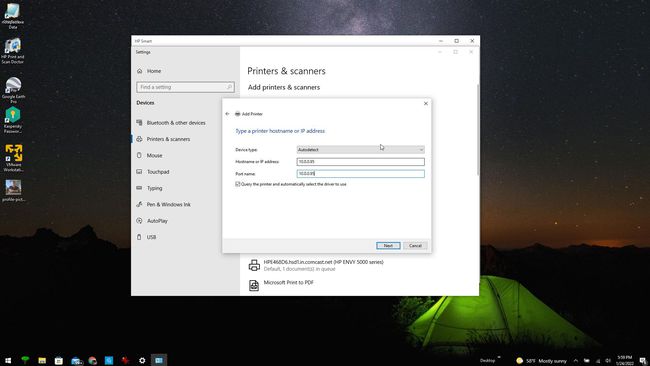Click the green tree taskbar icon
The image size is (650, 366).
25,360
